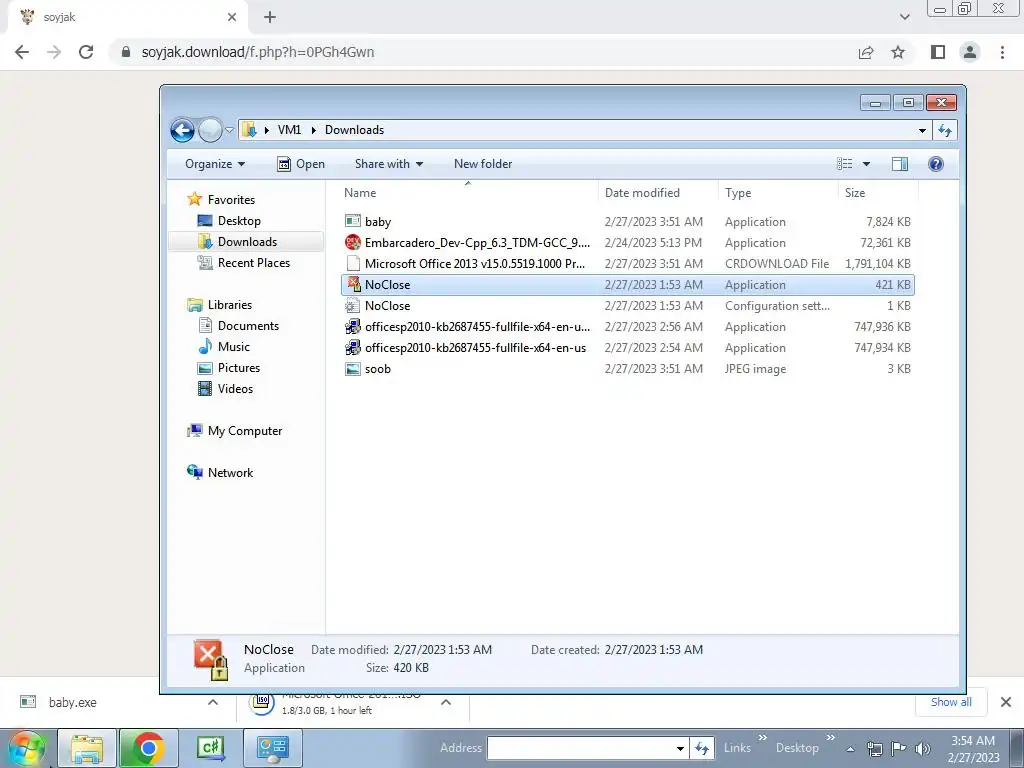Select the NoClose application file
1024x768 pixels.
(x=627, y=285)
